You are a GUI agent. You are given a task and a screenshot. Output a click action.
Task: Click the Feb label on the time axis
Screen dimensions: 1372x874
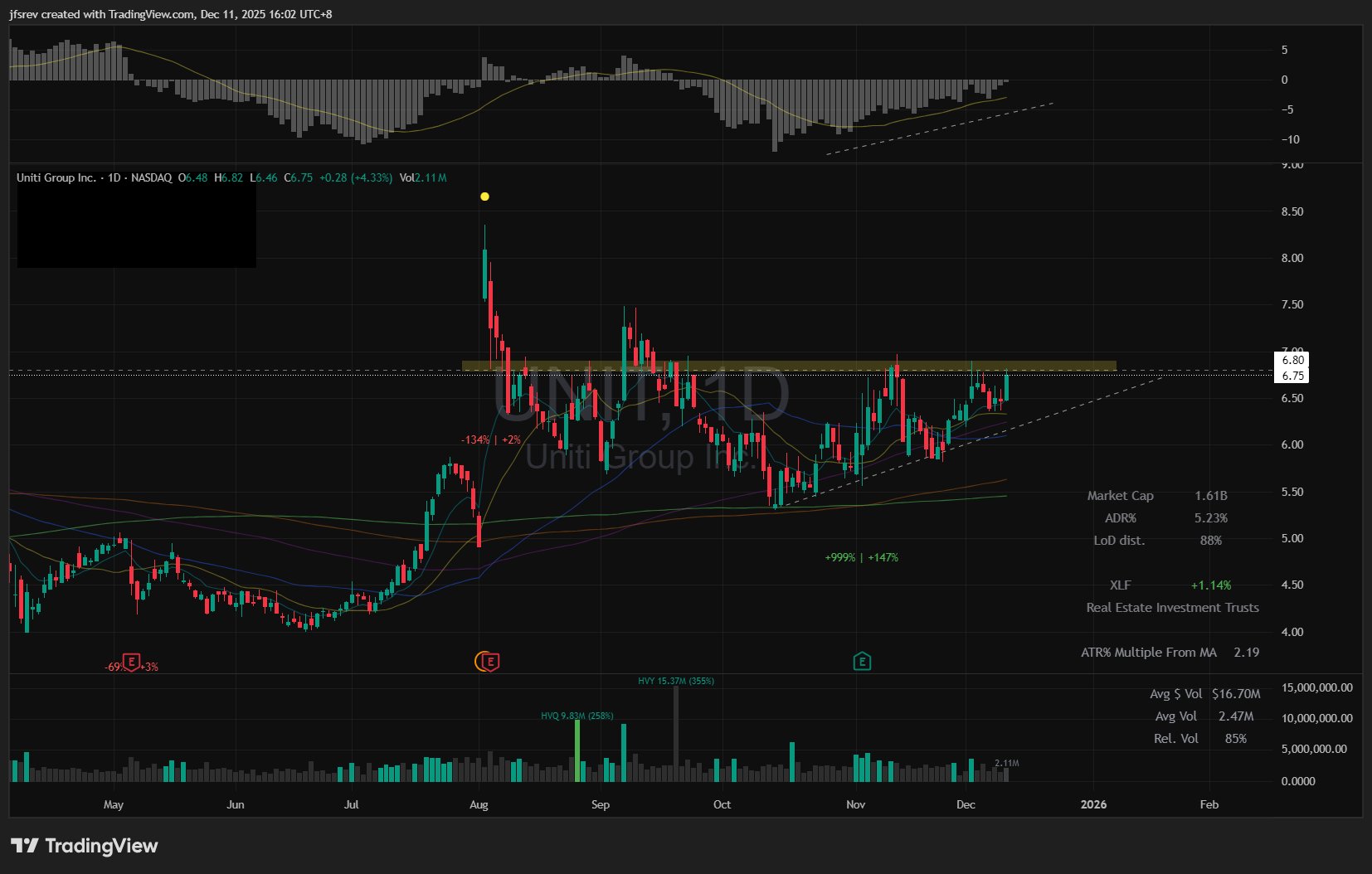click(1209, 804)
